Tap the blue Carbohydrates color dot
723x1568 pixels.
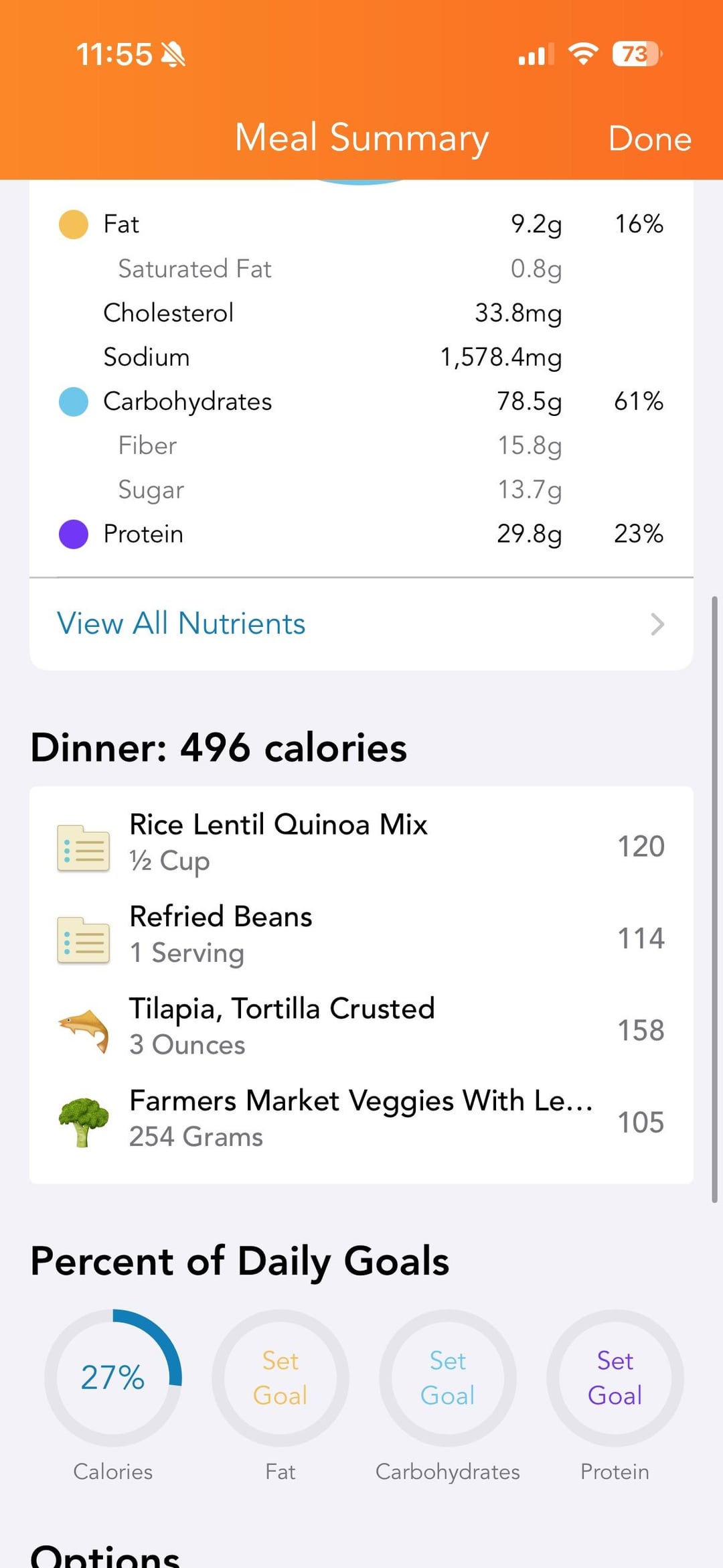click(x=74, y=402)
